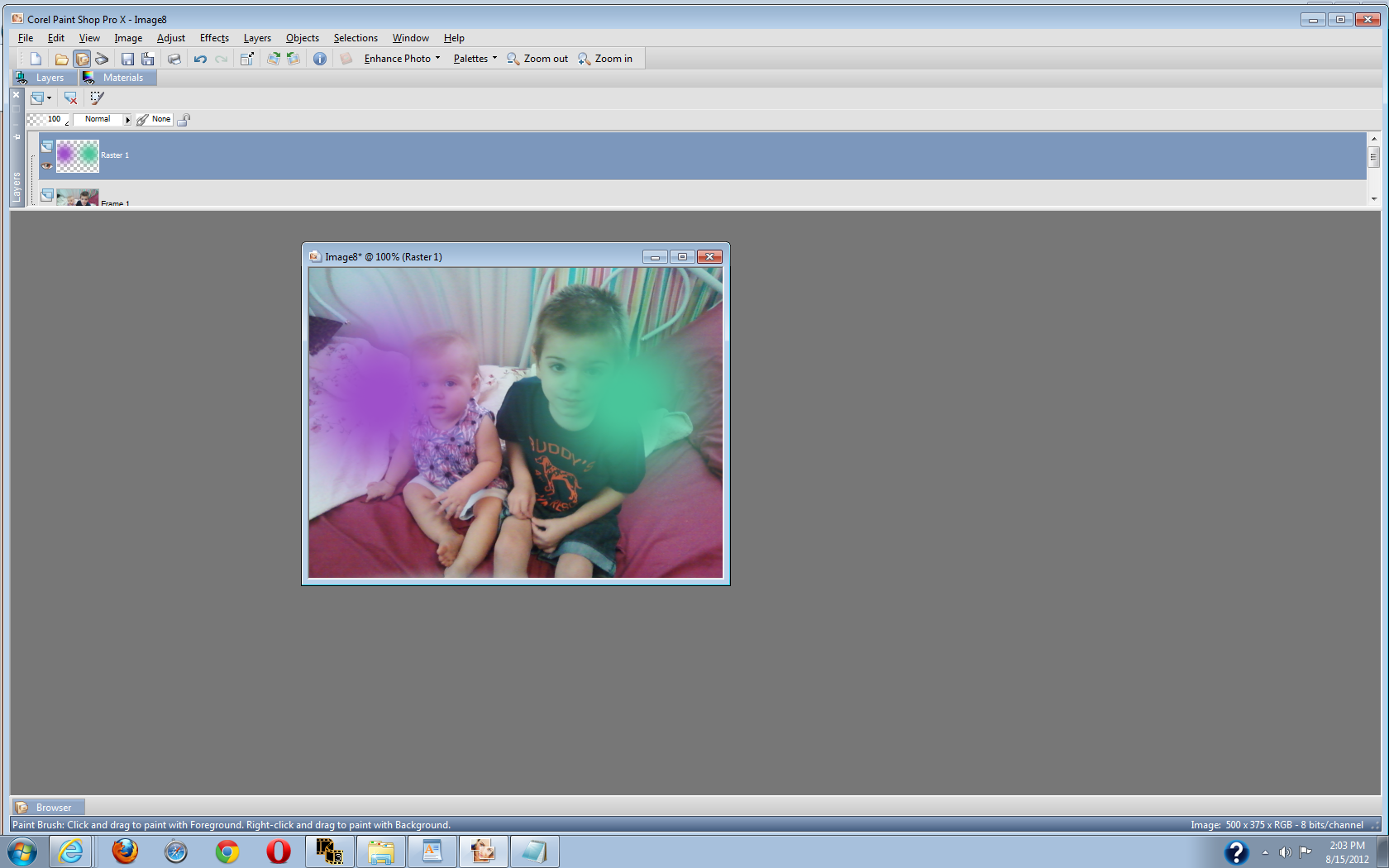Open the Edit menu
The width and height of the screenshot is (1389, 868).
56,38
